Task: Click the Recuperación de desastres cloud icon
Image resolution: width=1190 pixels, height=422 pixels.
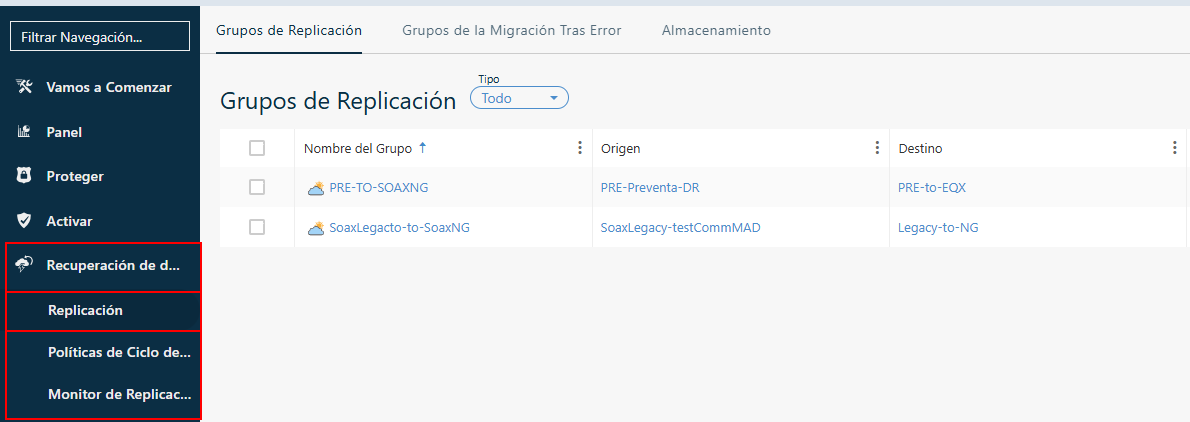Action: click(x=25, y=265)
